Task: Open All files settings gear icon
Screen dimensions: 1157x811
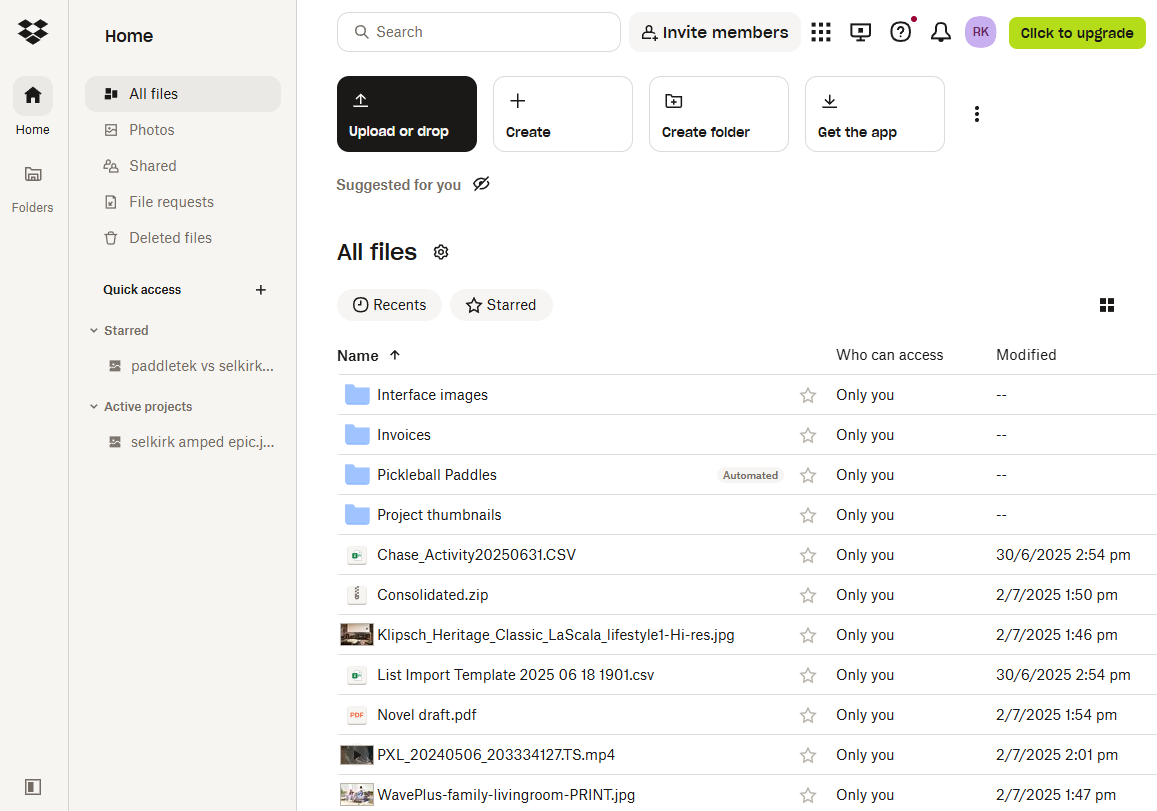Action: pyautogui.click(x=441, y=252)
